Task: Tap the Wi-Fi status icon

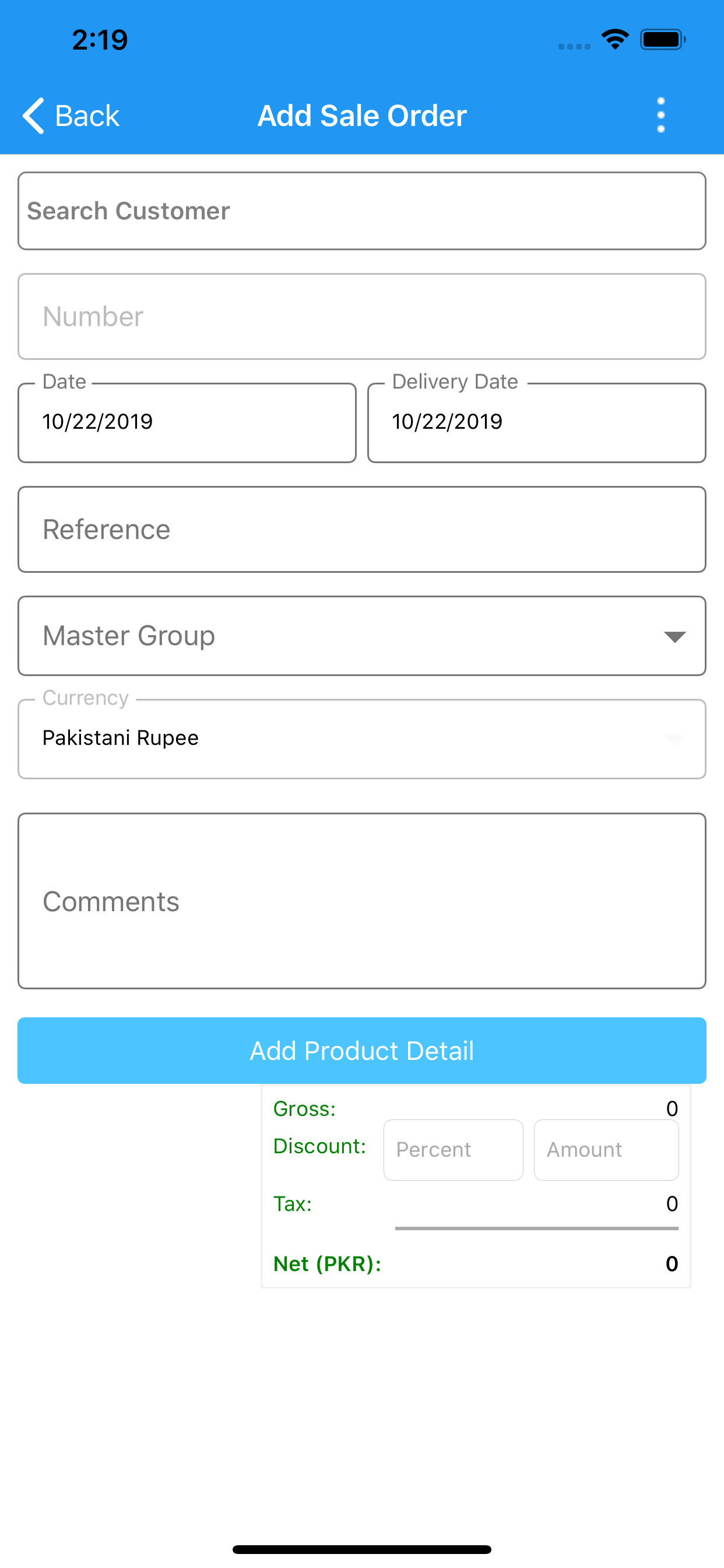Action: pos(615,40)
